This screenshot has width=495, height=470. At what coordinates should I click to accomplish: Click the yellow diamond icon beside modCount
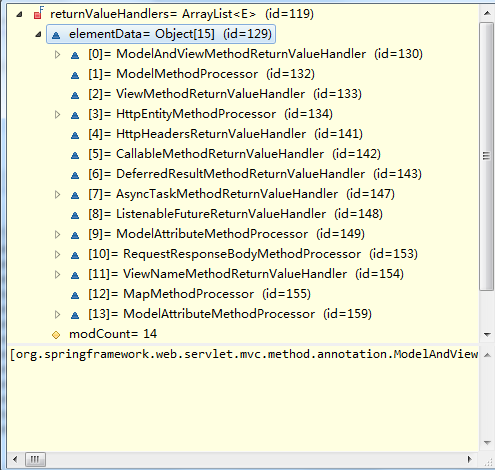click(56, 335)
